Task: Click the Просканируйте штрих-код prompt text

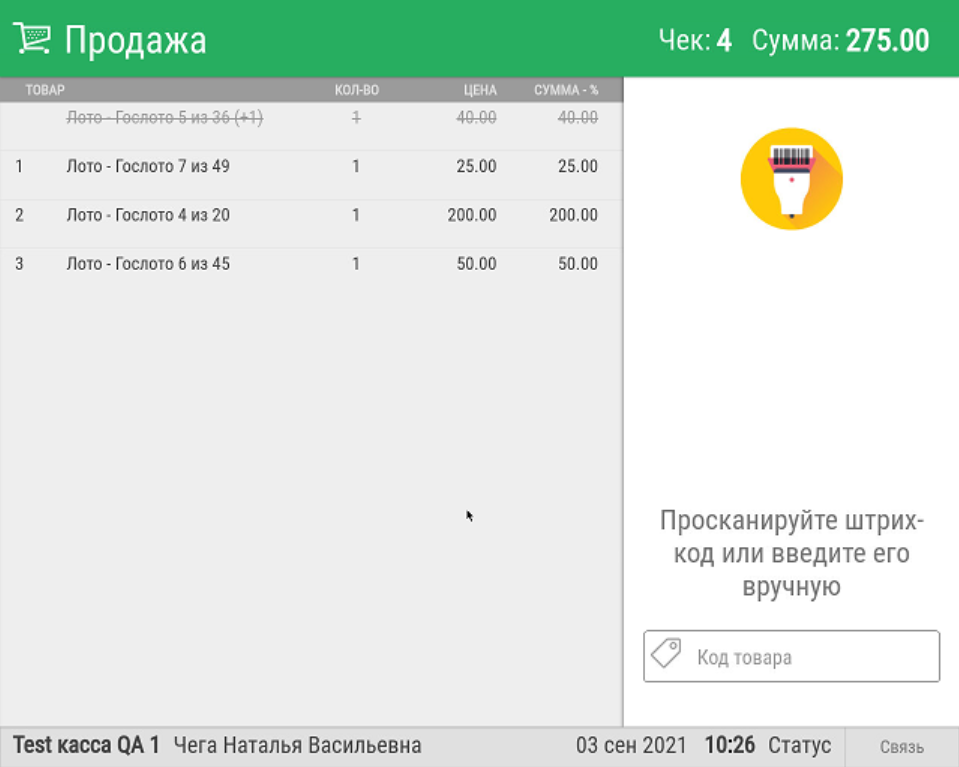Action: pos(791,554)
